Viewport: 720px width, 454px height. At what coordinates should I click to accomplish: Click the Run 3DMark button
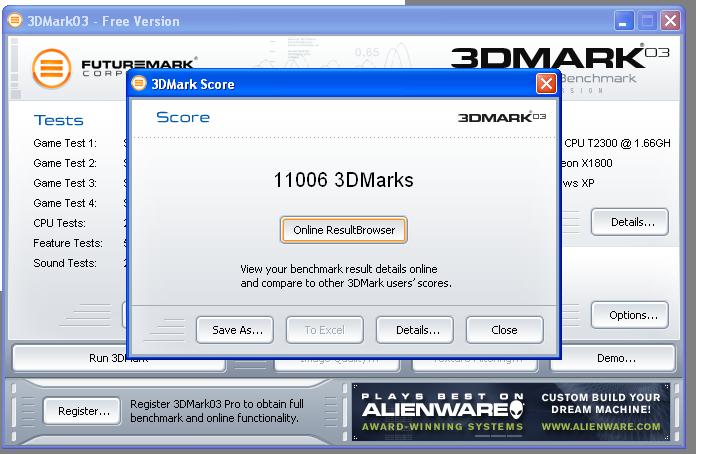(119, 359)
